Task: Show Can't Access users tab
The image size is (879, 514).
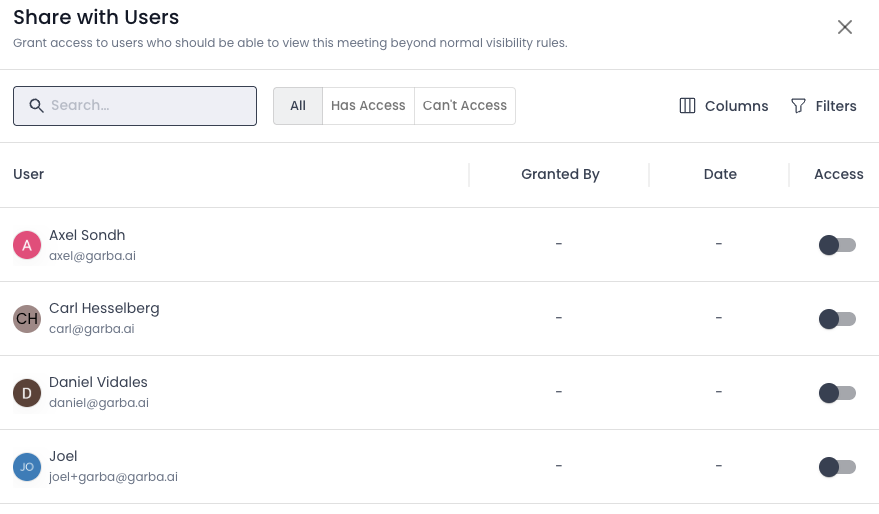Action: pyautogui.click(x=465, y=105)
